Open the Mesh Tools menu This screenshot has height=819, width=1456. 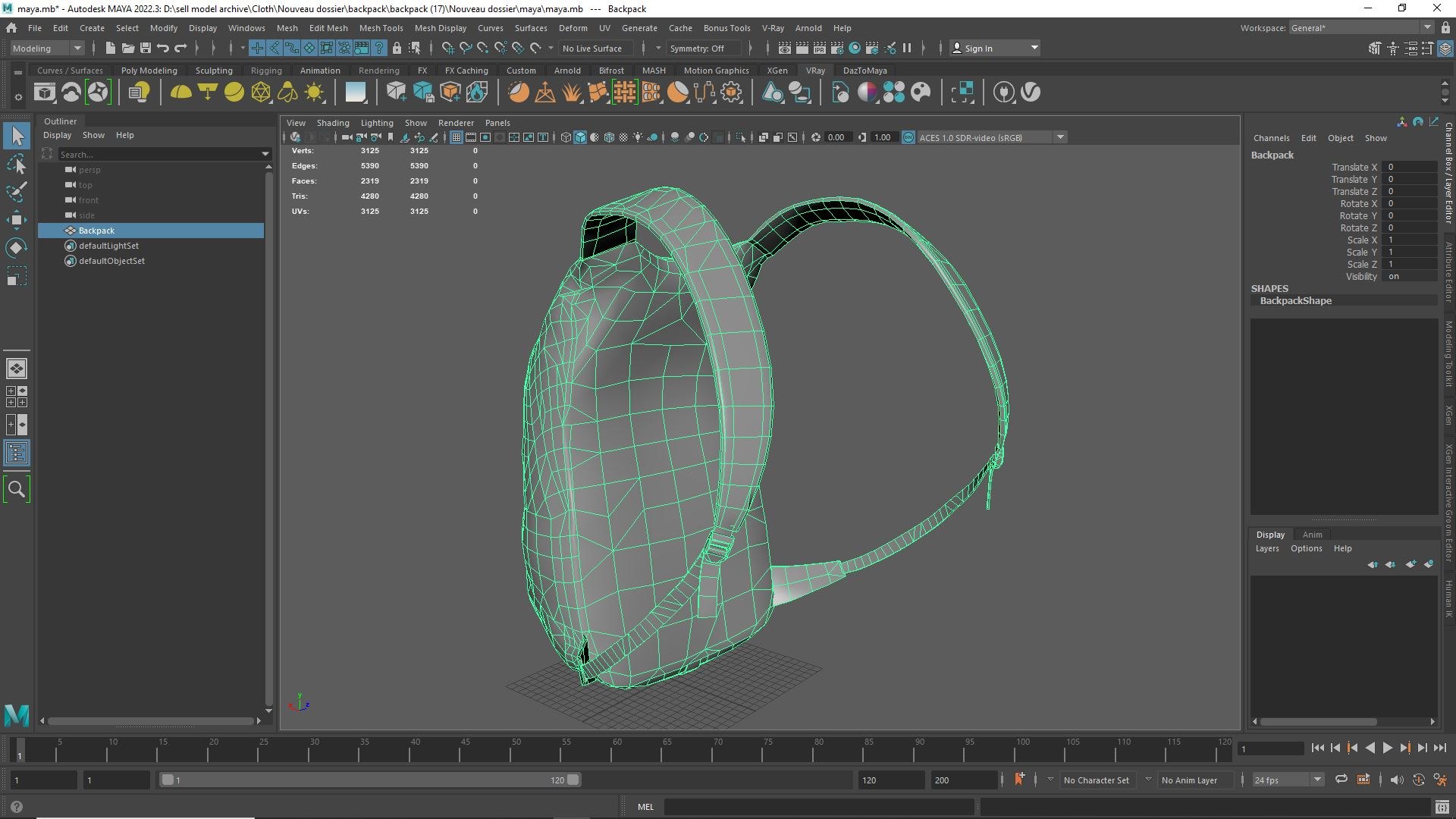pos(381,28)
